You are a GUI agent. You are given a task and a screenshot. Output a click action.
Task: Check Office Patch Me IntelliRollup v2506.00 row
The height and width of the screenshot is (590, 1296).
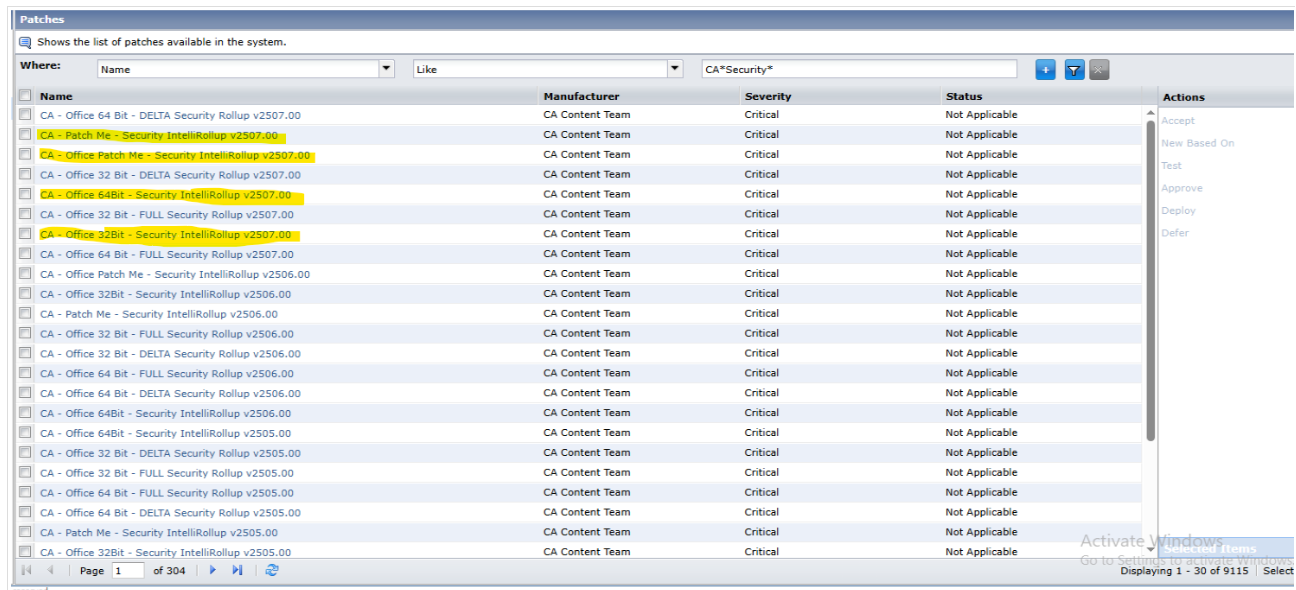pyautogui.click(x=25, y=274)
